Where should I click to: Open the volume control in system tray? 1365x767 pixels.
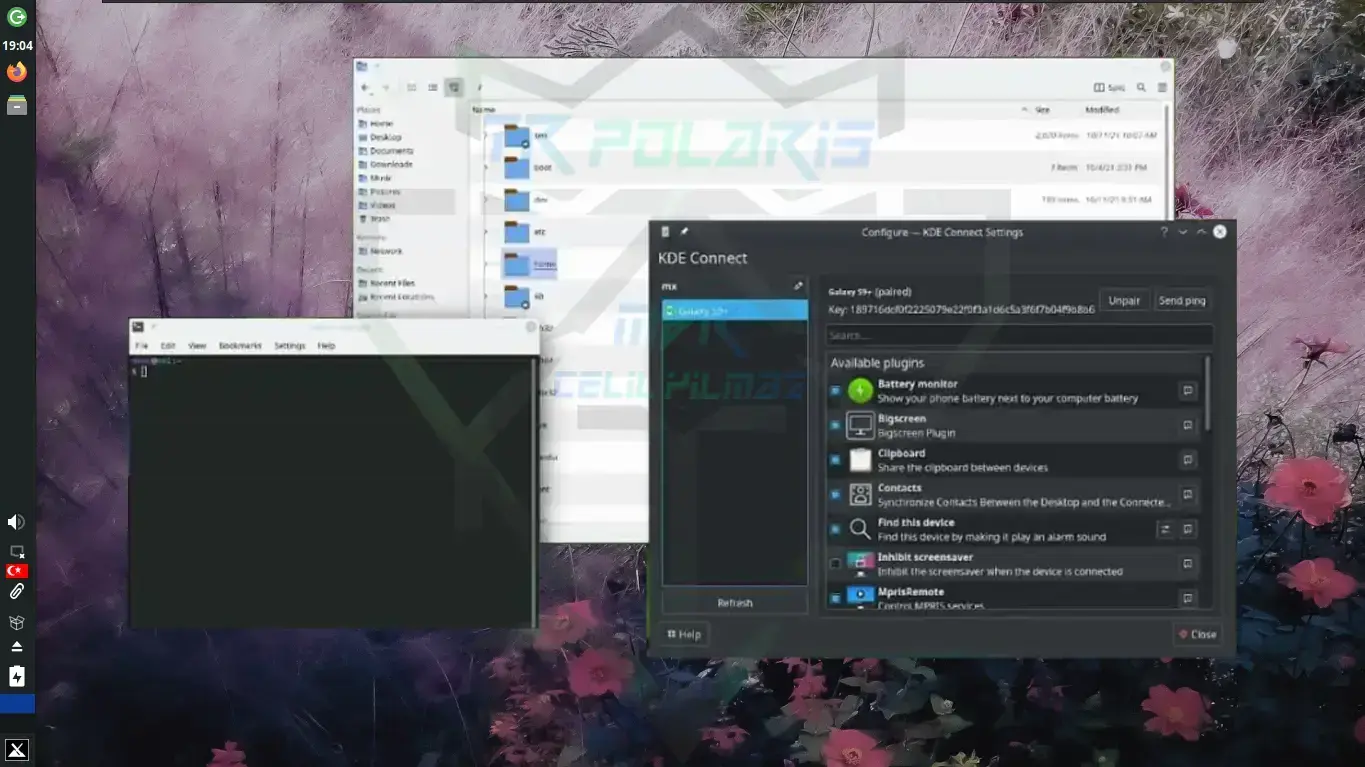[x=16, y=522]
